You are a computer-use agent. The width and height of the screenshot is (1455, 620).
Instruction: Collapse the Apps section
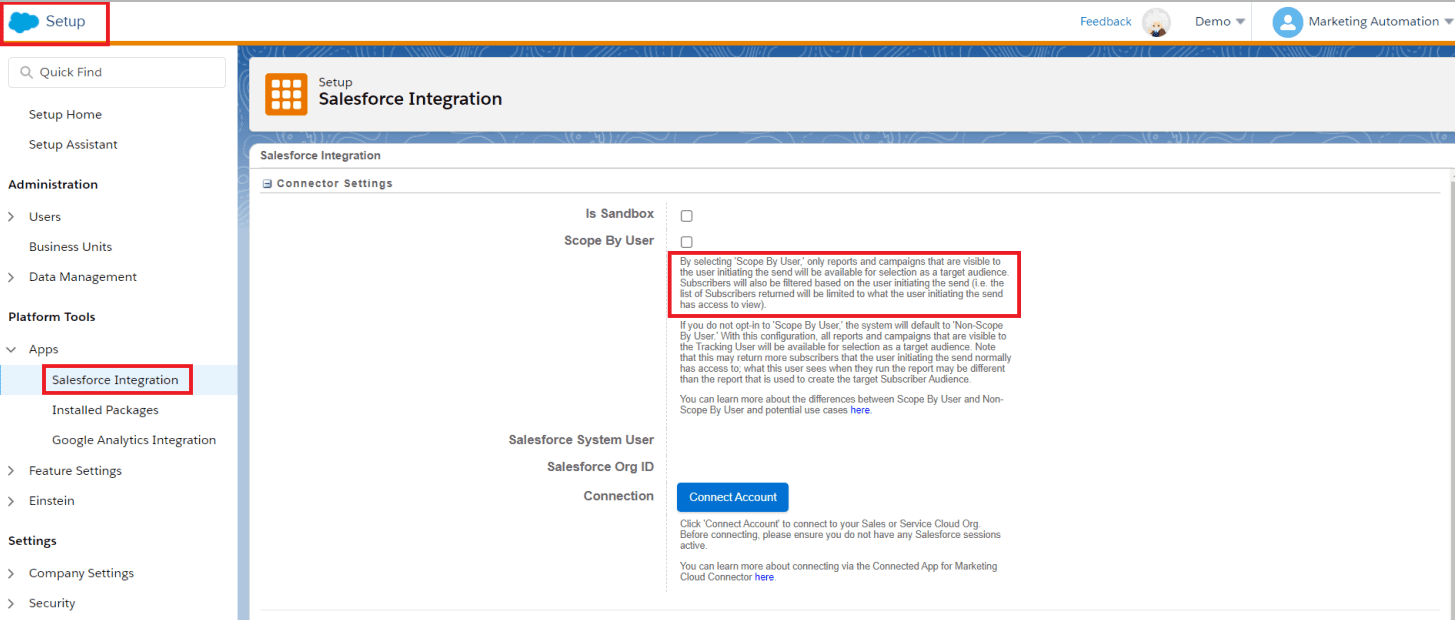11,350
